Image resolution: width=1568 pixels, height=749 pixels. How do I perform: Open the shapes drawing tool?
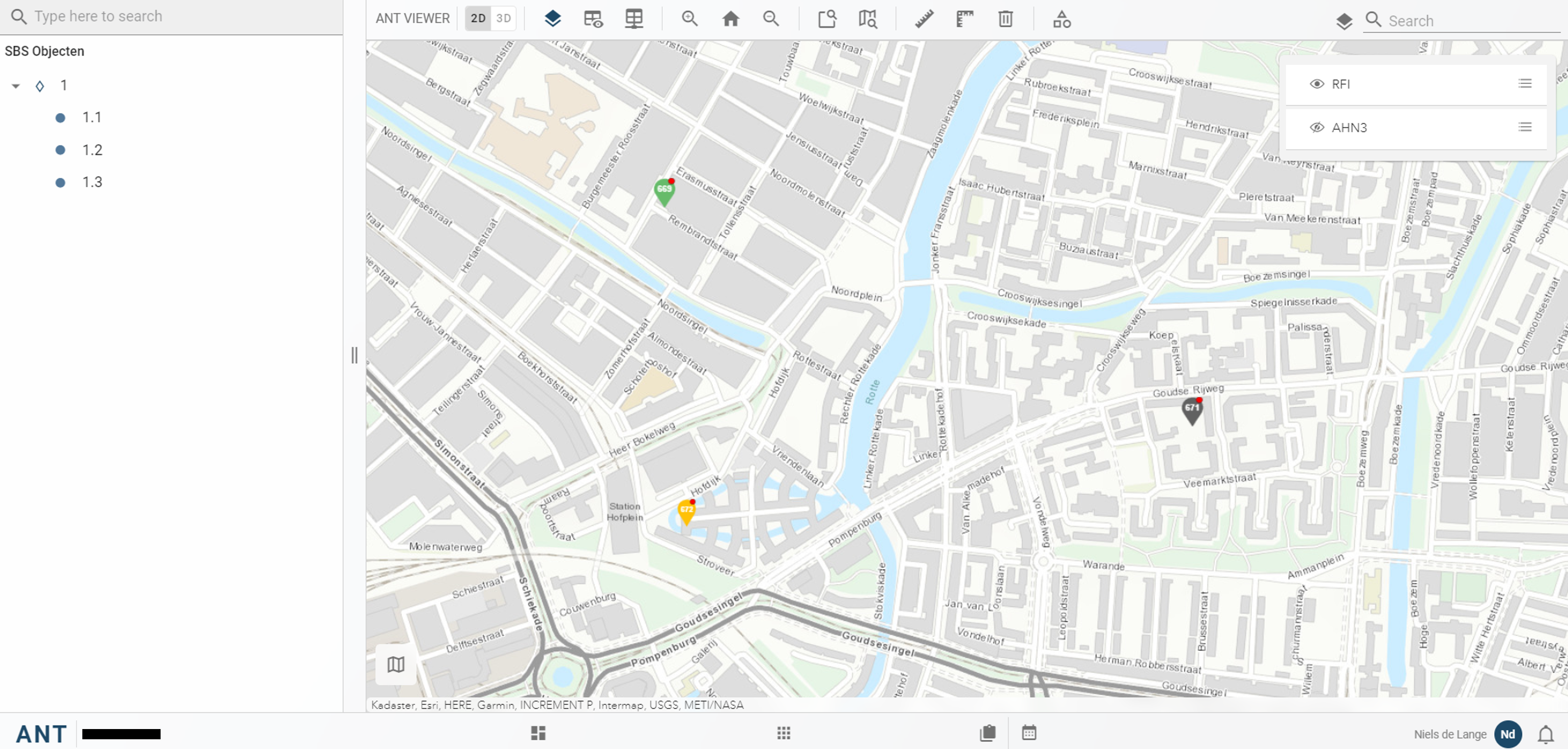coord(1062,19)
